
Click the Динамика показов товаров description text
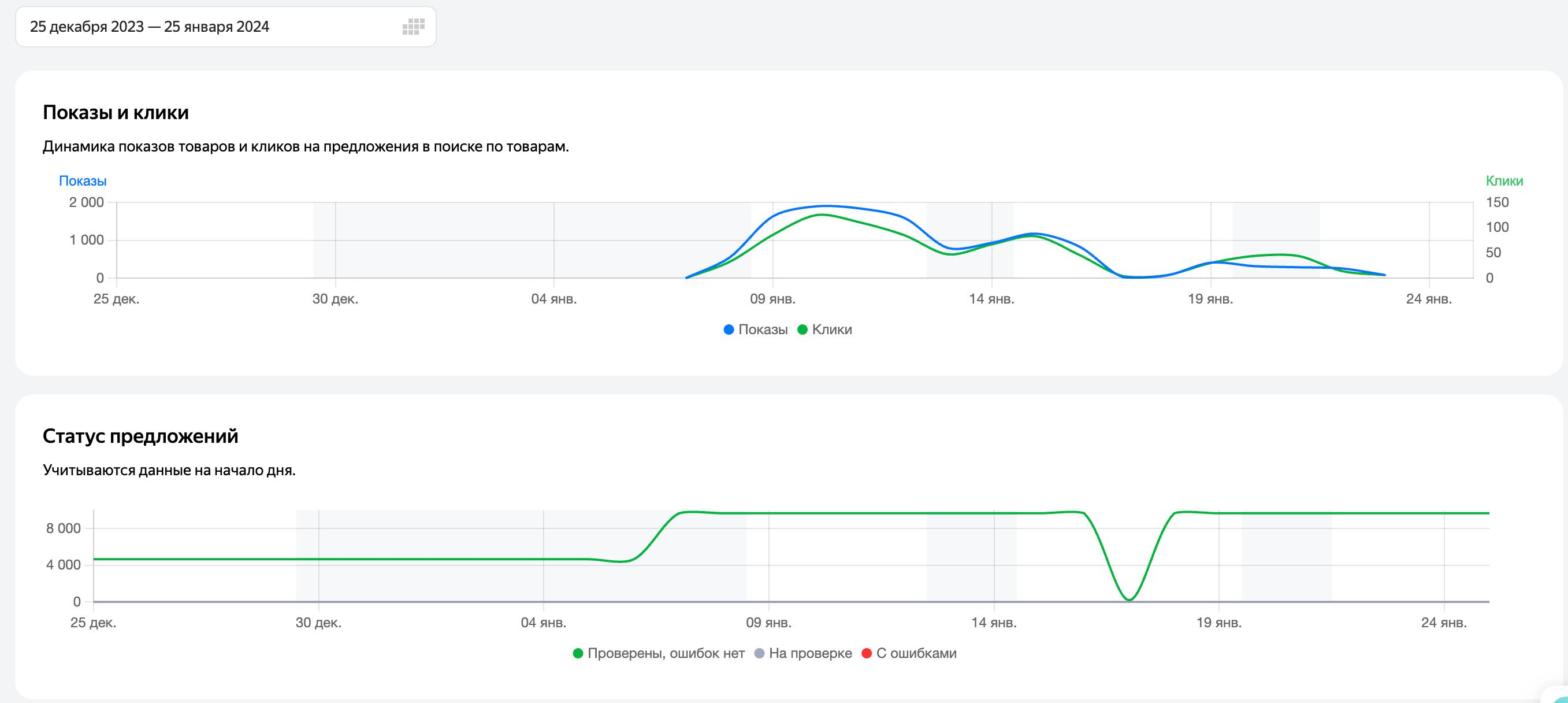coord(306,147)
